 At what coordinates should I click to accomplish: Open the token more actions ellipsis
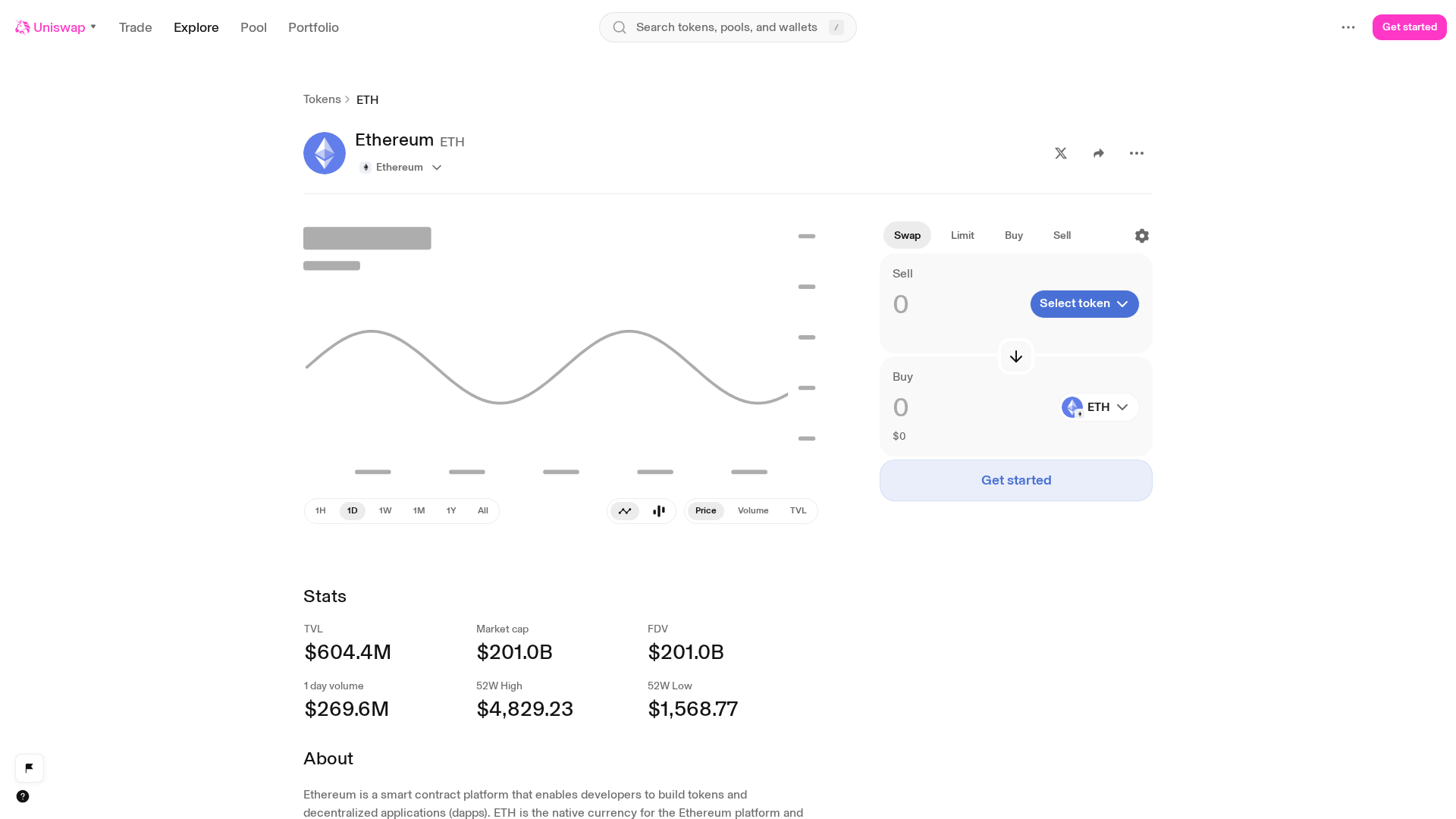pyautogui.click(x=1137, y=153)
